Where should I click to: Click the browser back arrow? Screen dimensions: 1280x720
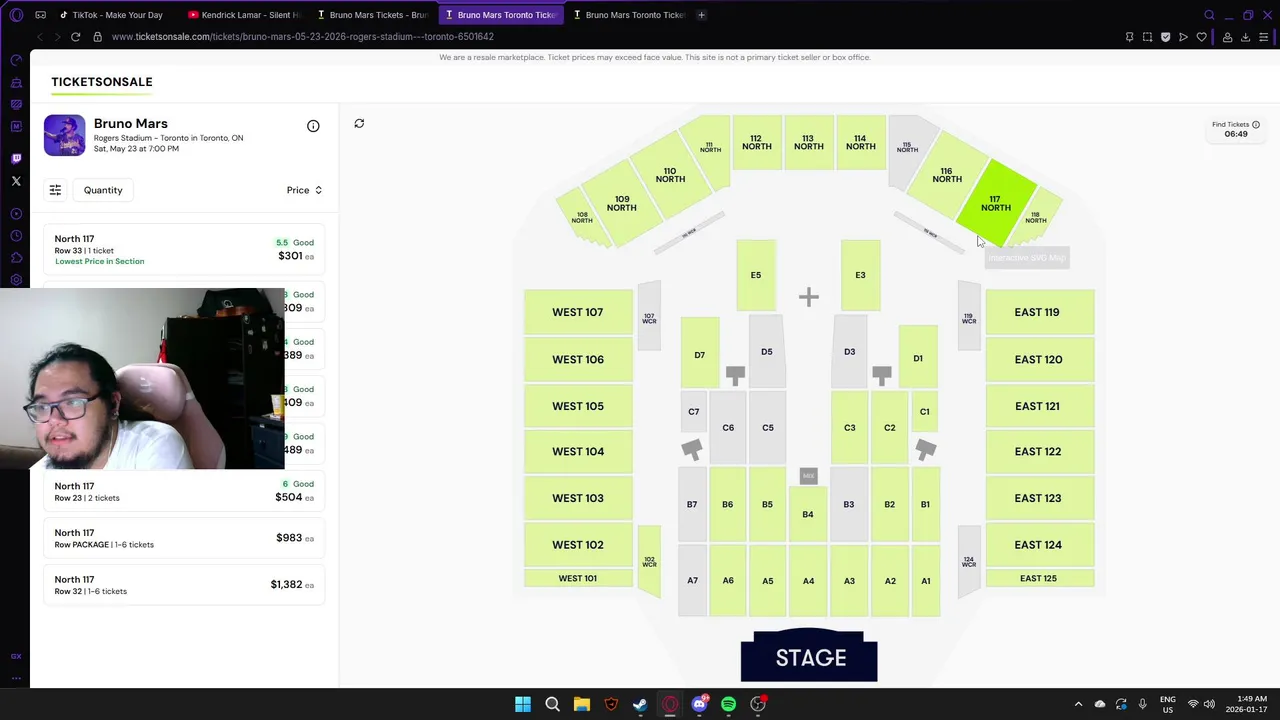pos(39,37)
